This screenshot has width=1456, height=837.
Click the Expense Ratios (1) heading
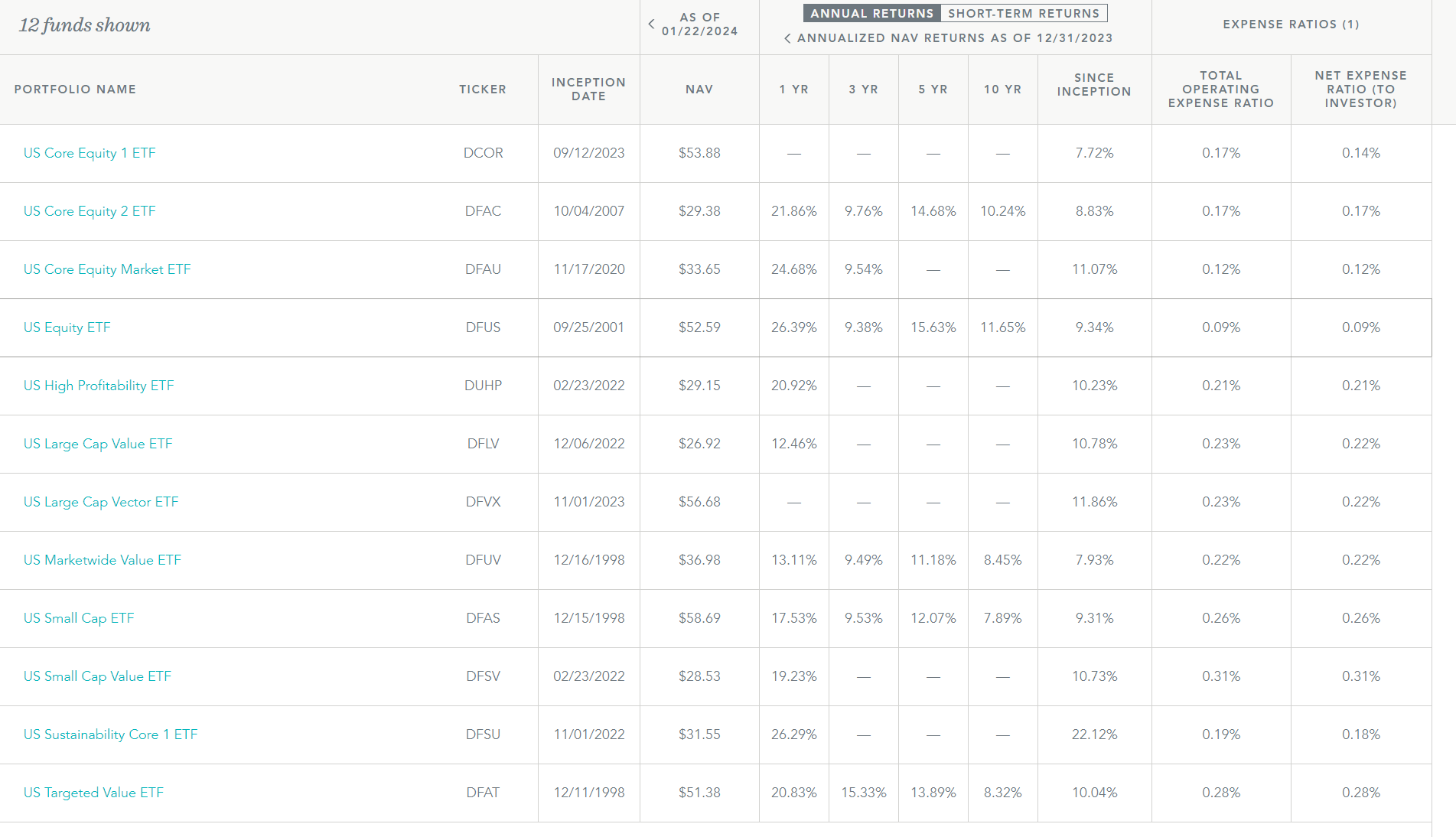click(1292, 24)
